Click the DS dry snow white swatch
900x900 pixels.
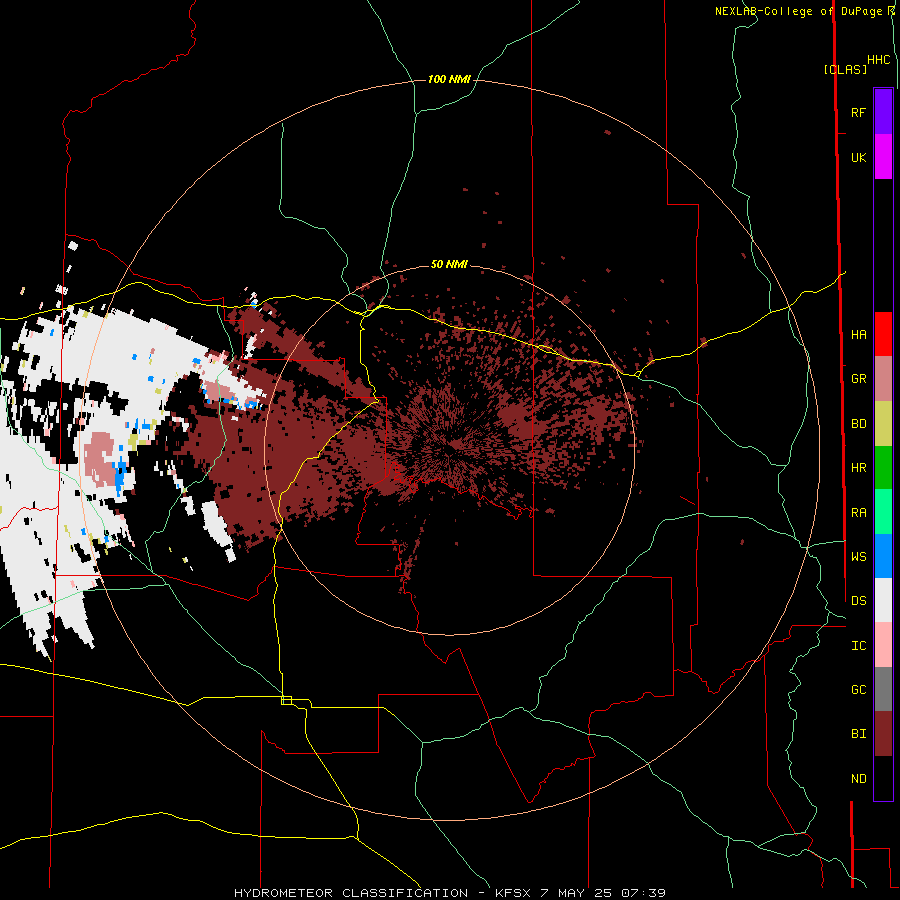(883, 600)
